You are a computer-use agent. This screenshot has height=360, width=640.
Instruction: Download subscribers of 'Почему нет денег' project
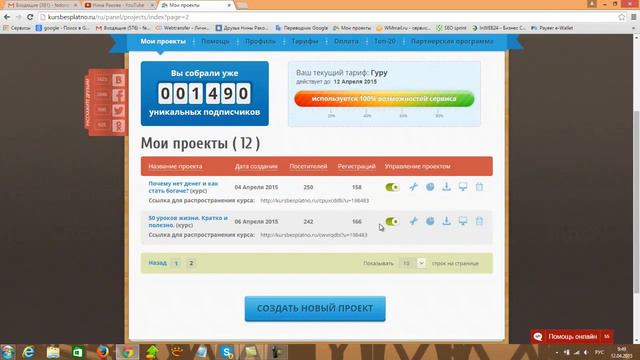[447, 187]
